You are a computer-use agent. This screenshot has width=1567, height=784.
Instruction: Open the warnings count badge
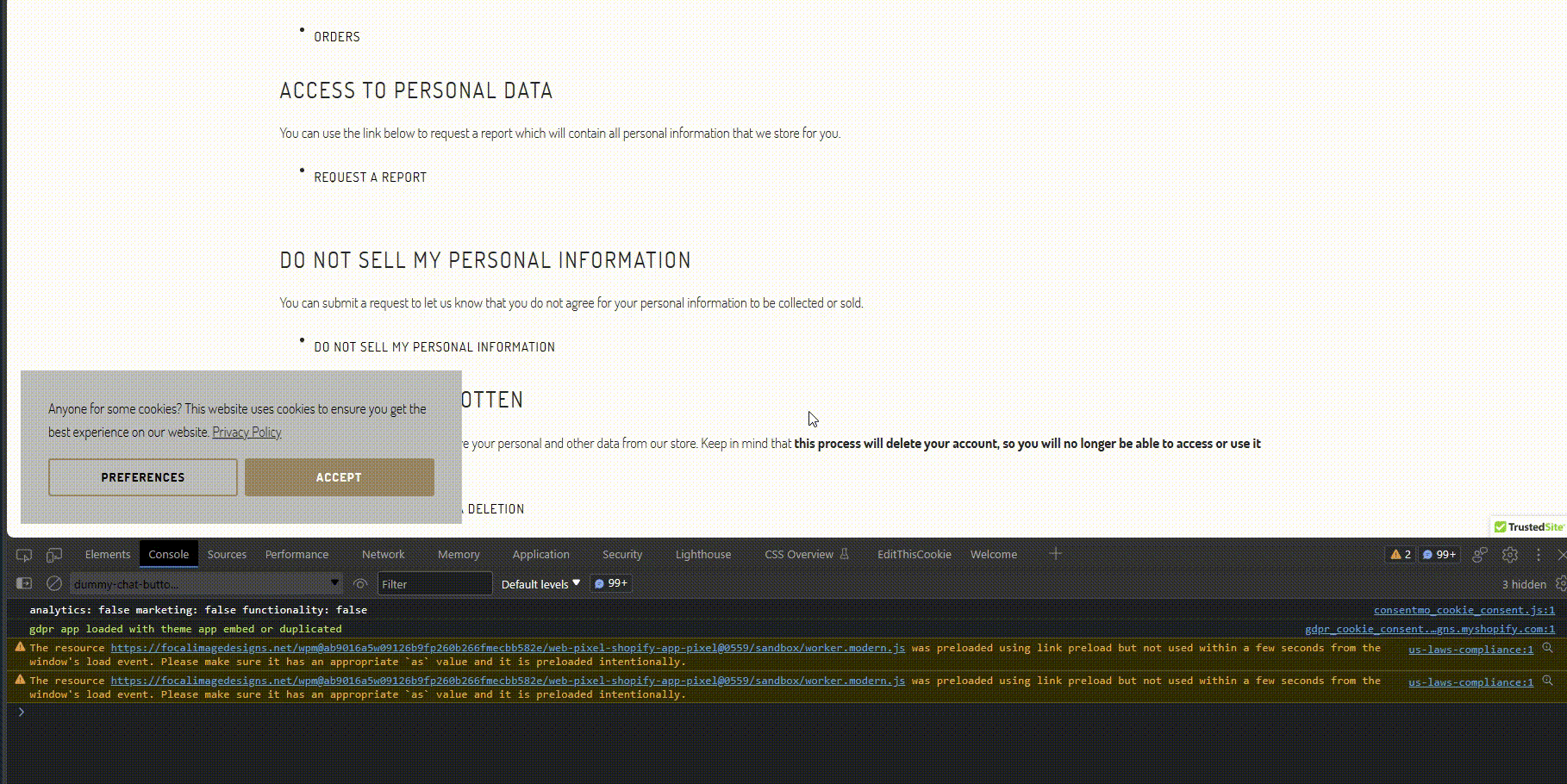[x=1401, y=555]
